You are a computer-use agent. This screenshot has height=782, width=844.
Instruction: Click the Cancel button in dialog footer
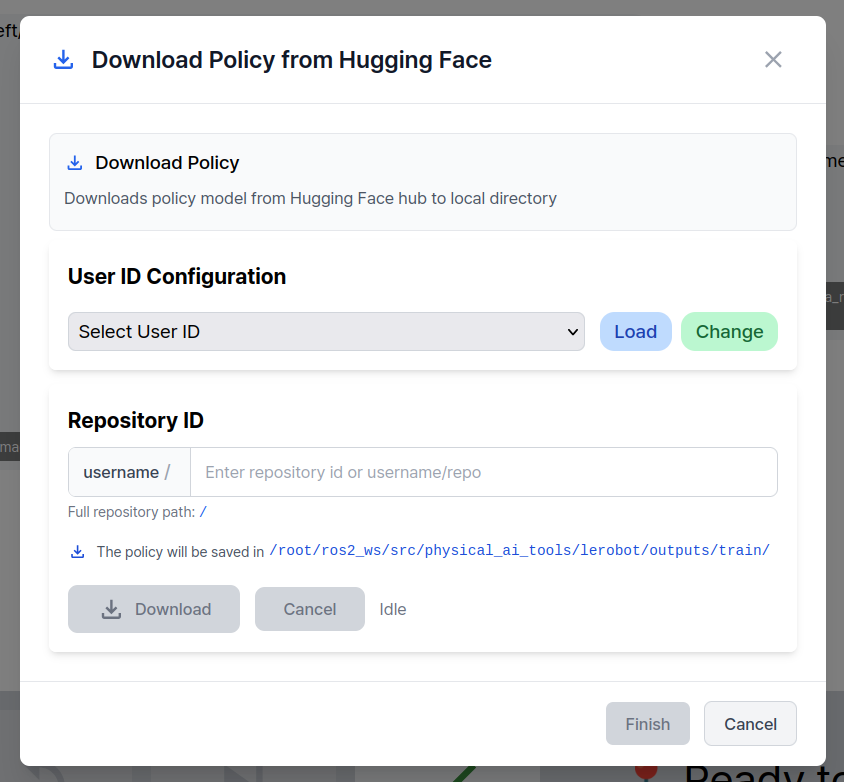[x=750, y=724]
